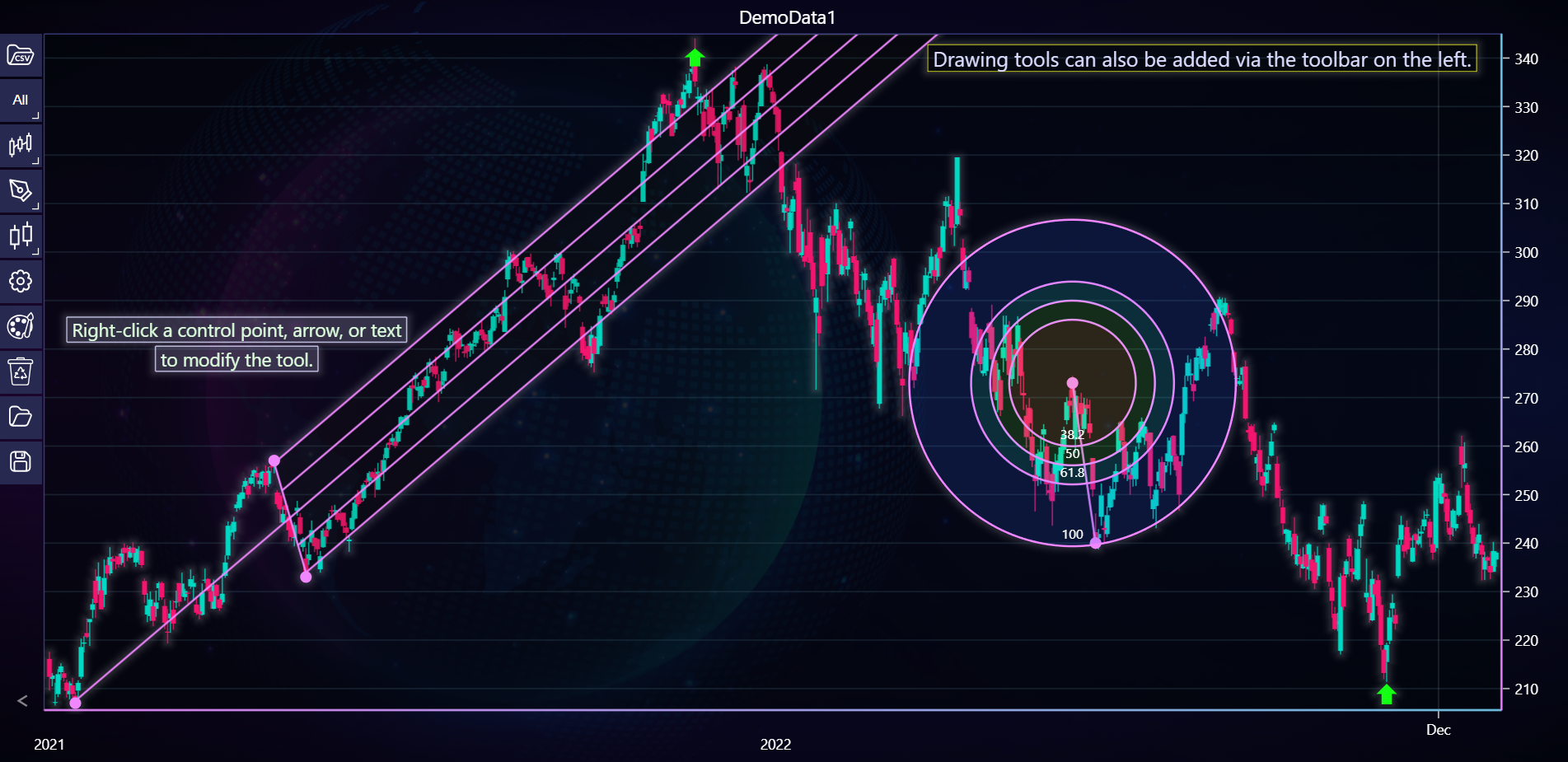
Task: Click the '61.8' Fibonacci level label
Action: tap(1072, 472)
